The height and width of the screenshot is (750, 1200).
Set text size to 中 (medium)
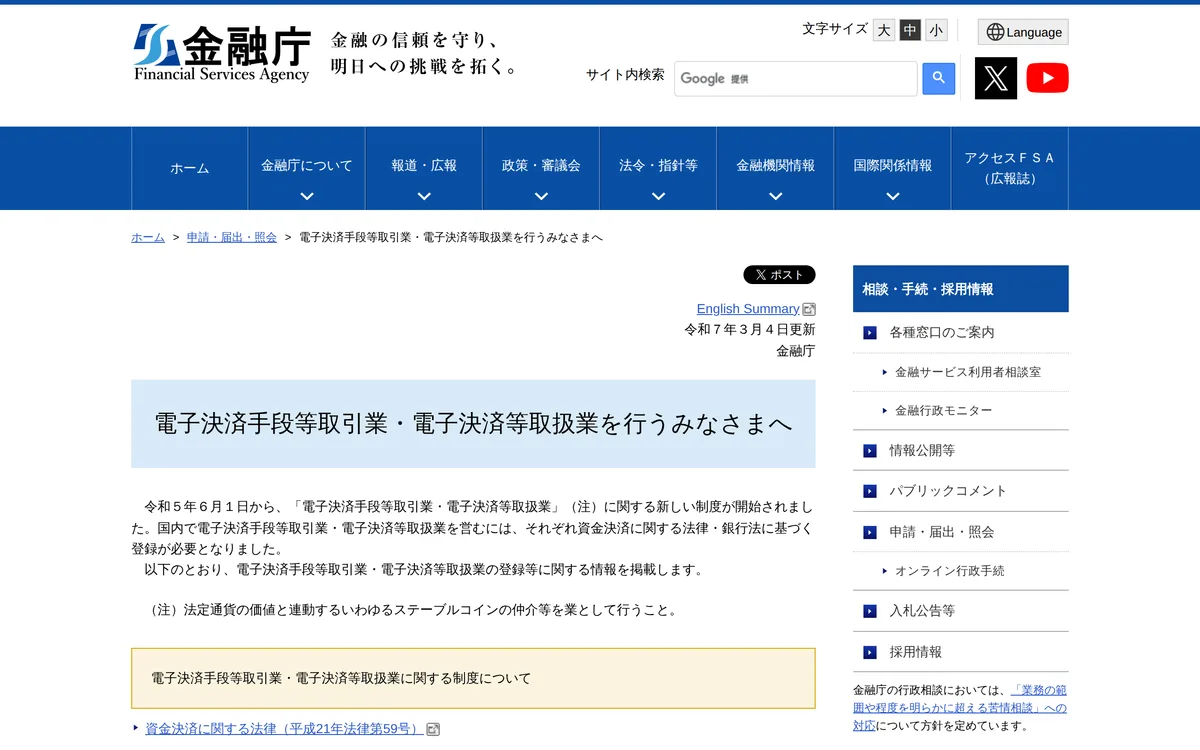point(910,30)
